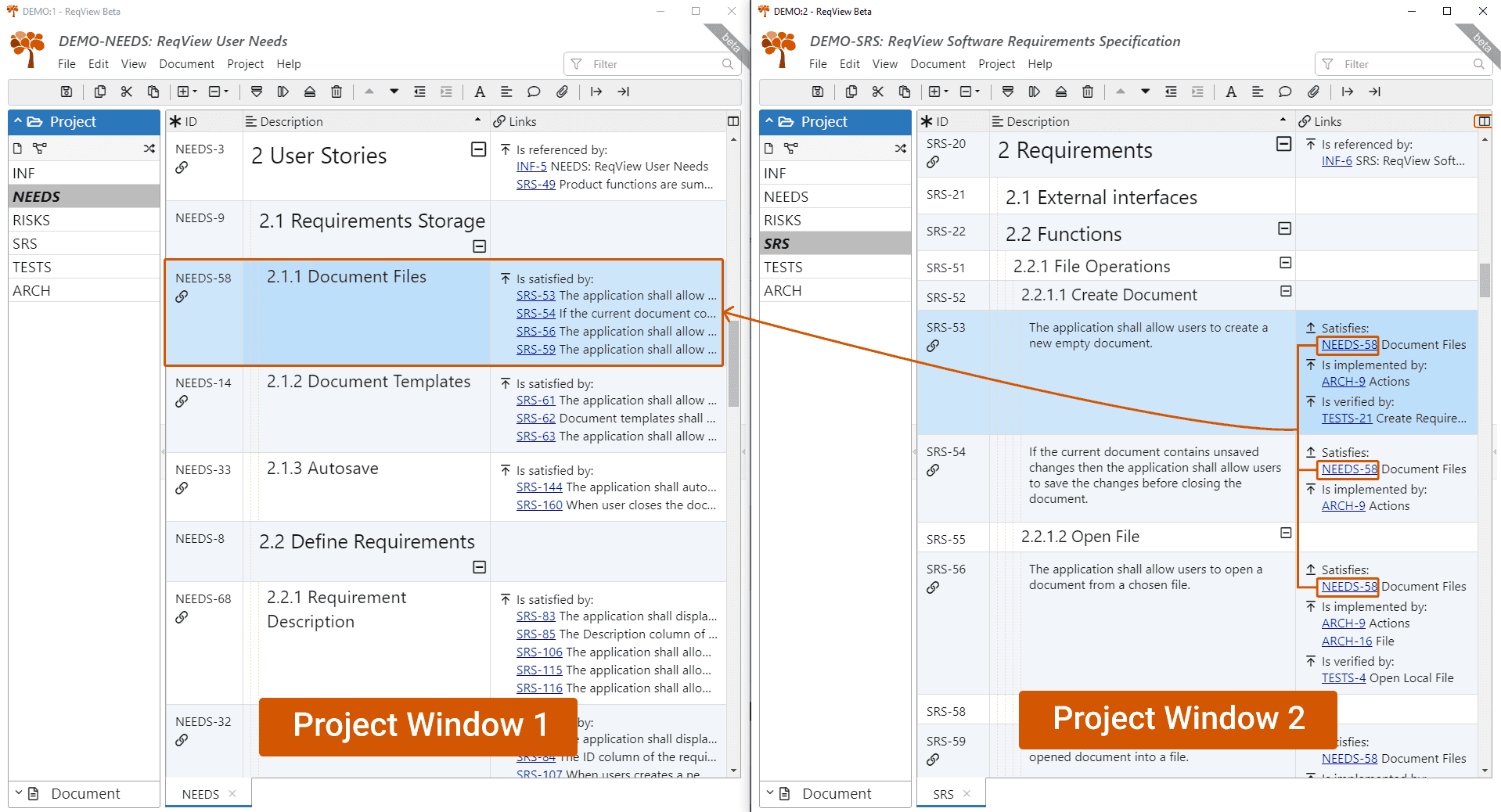This screenshot has height=812, width=1501.
Task: Click the scissors Cut icon in SRS window
Action: coord(878,92)
